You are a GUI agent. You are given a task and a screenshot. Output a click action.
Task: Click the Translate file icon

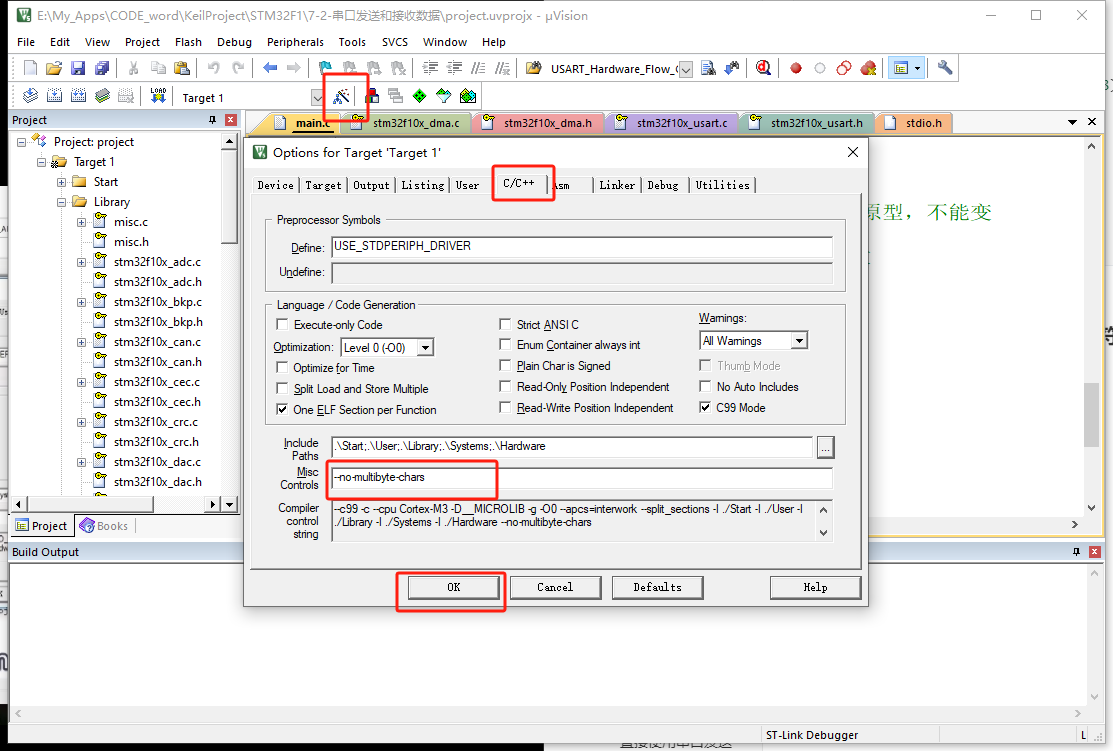[31, 96]
